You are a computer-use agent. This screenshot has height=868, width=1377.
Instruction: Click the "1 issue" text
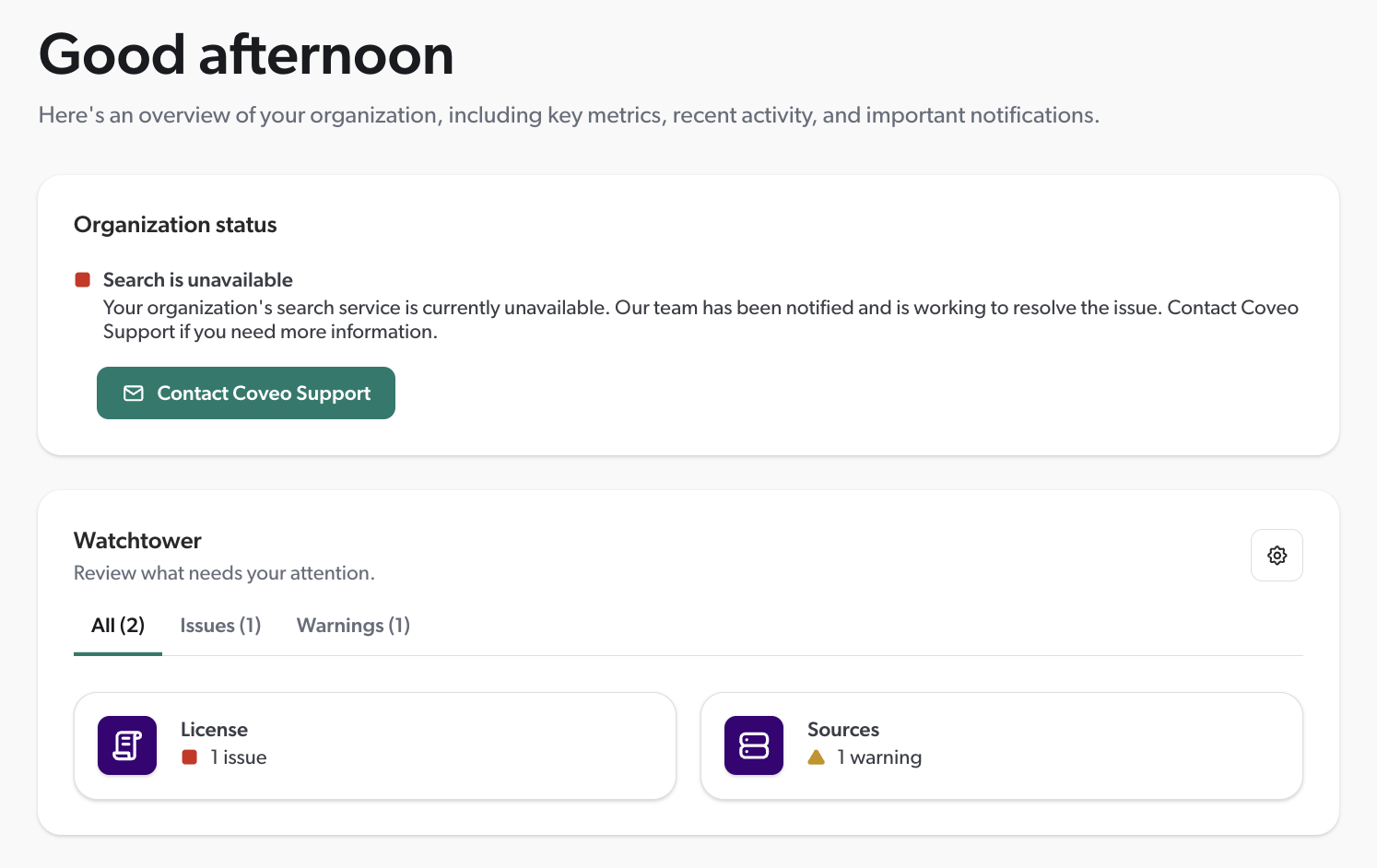point(239,757)
